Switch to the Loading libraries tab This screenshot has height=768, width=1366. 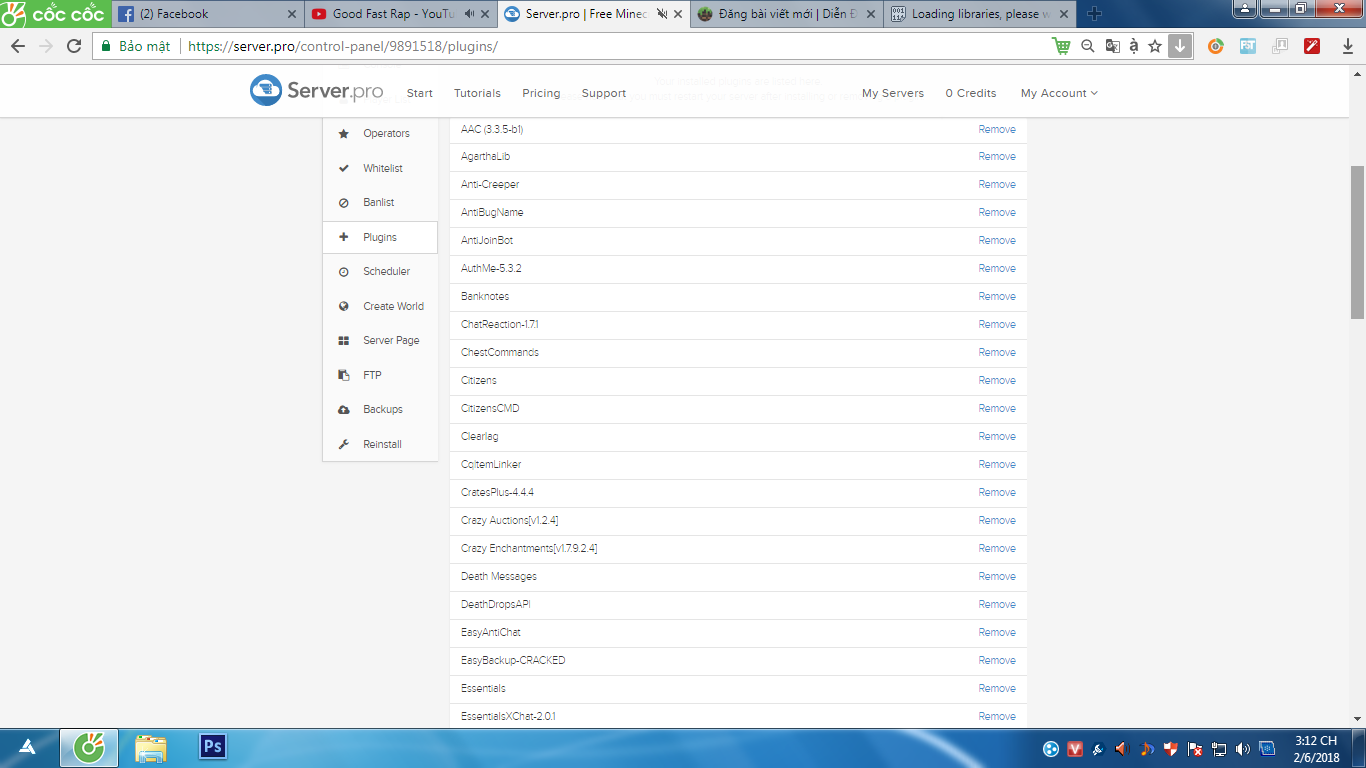coord(980,14)
